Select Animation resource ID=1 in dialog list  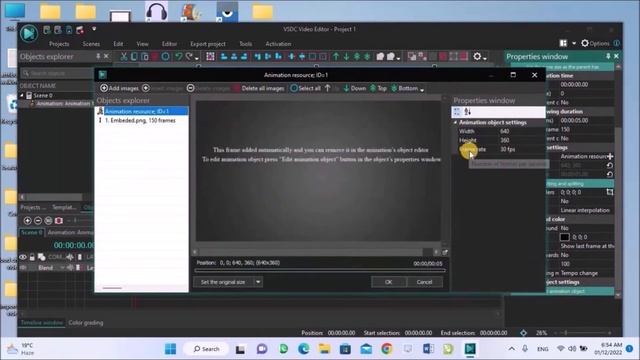point(142,111)
